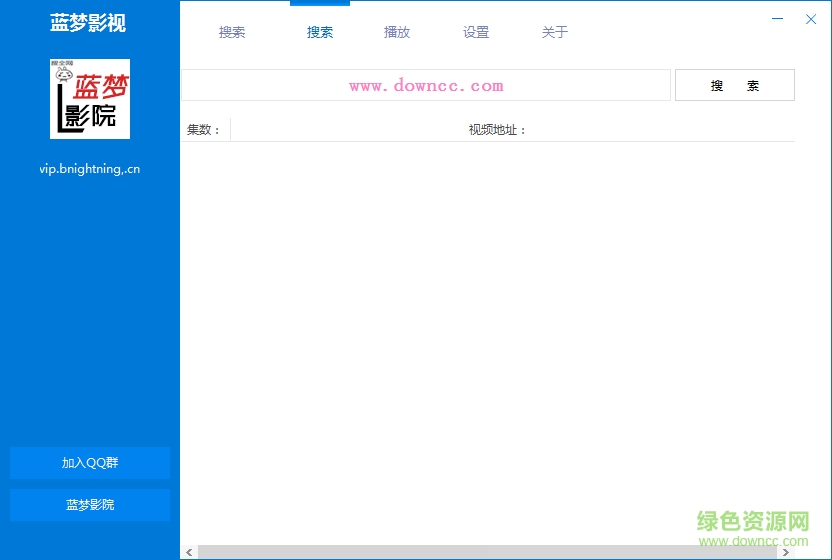Select the inactive gray 搜索 tab
The height and width of the screenshot is (560, 832).
[232, 32]
